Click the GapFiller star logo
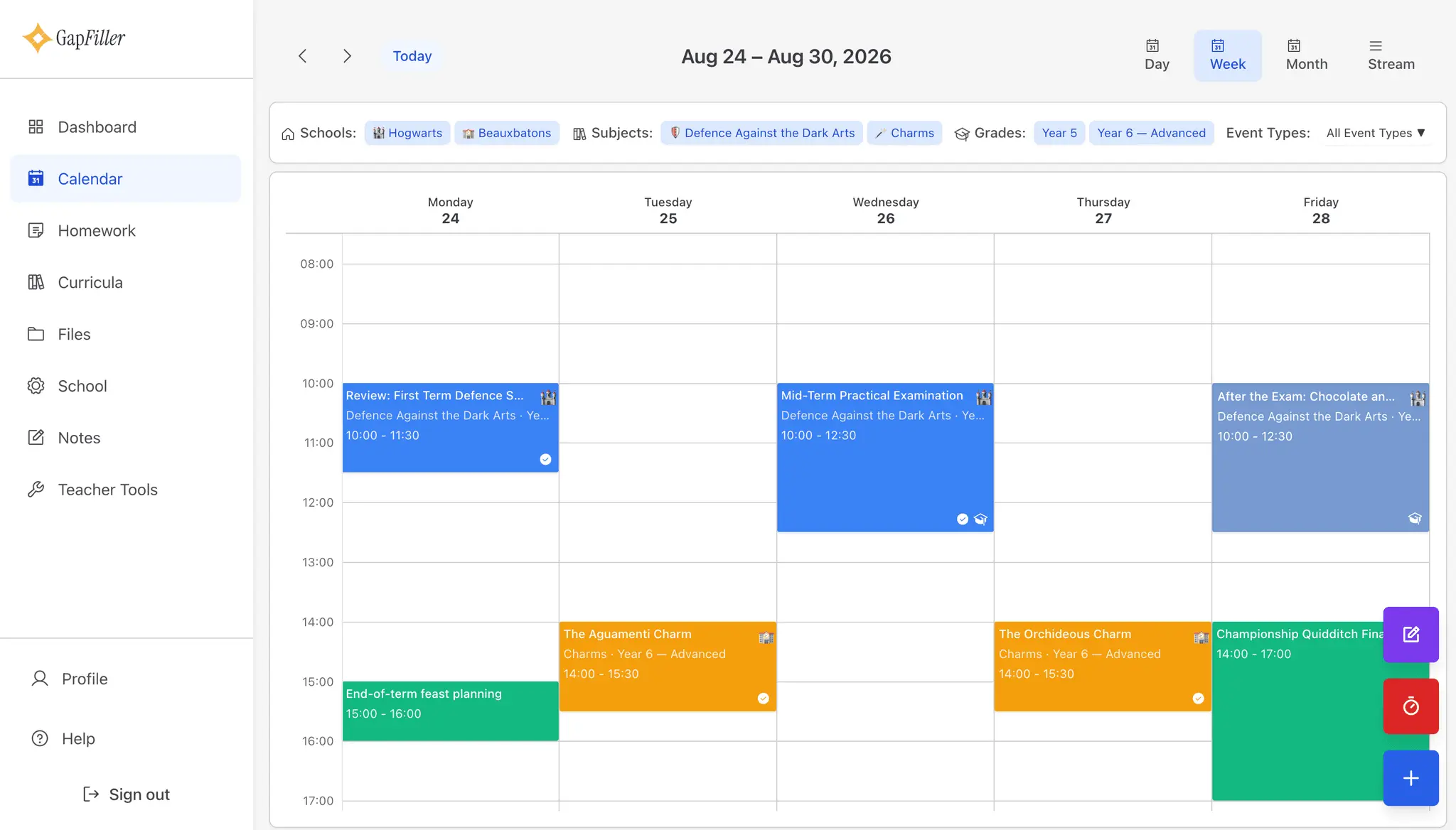This screenshot has height=830, width=1456. (x=36, y=38)
